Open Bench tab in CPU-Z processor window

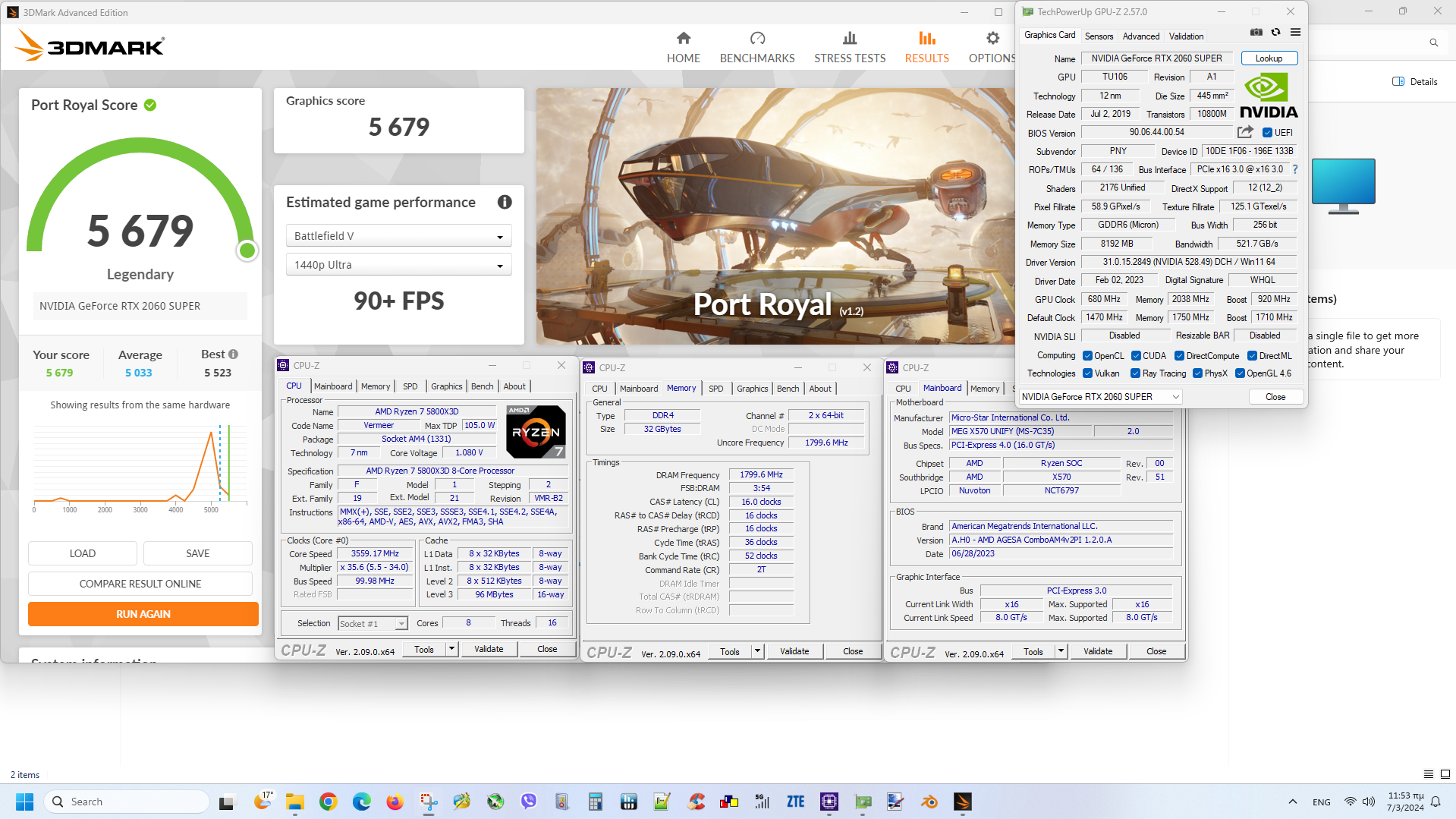(482, 386)
